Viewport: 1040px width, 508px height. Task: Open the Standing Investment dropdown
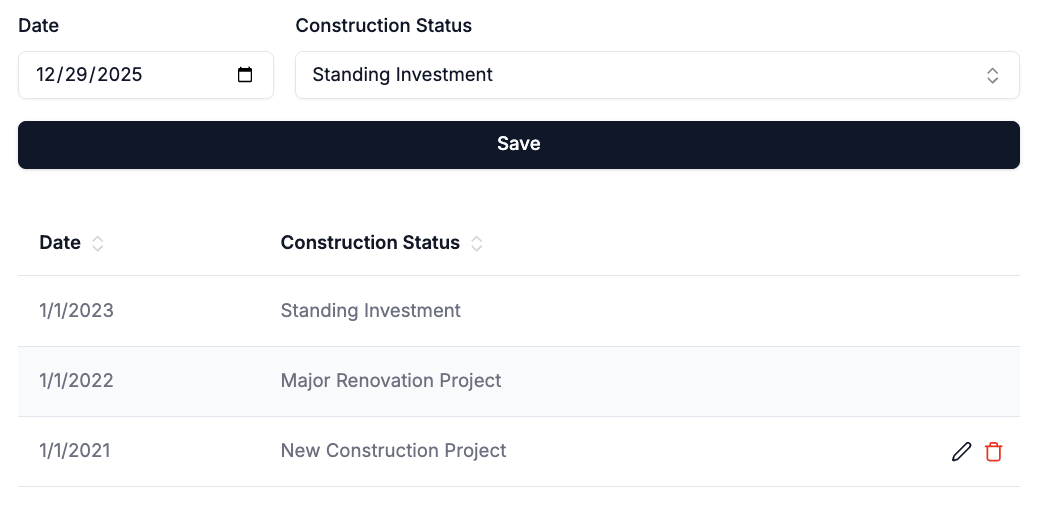tap(657, 75)
